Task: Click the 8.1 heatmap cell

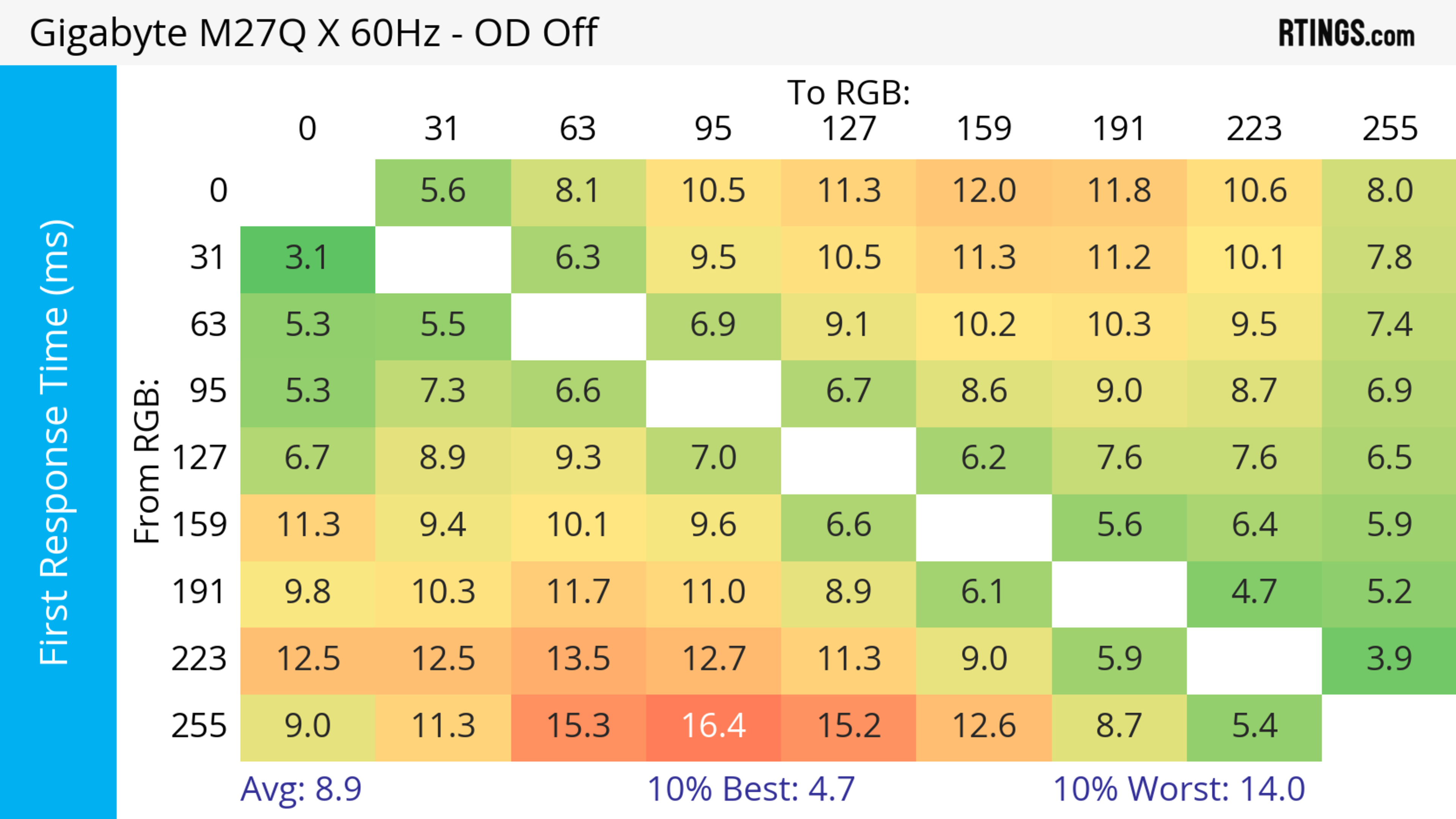Action: pos(578,191)
